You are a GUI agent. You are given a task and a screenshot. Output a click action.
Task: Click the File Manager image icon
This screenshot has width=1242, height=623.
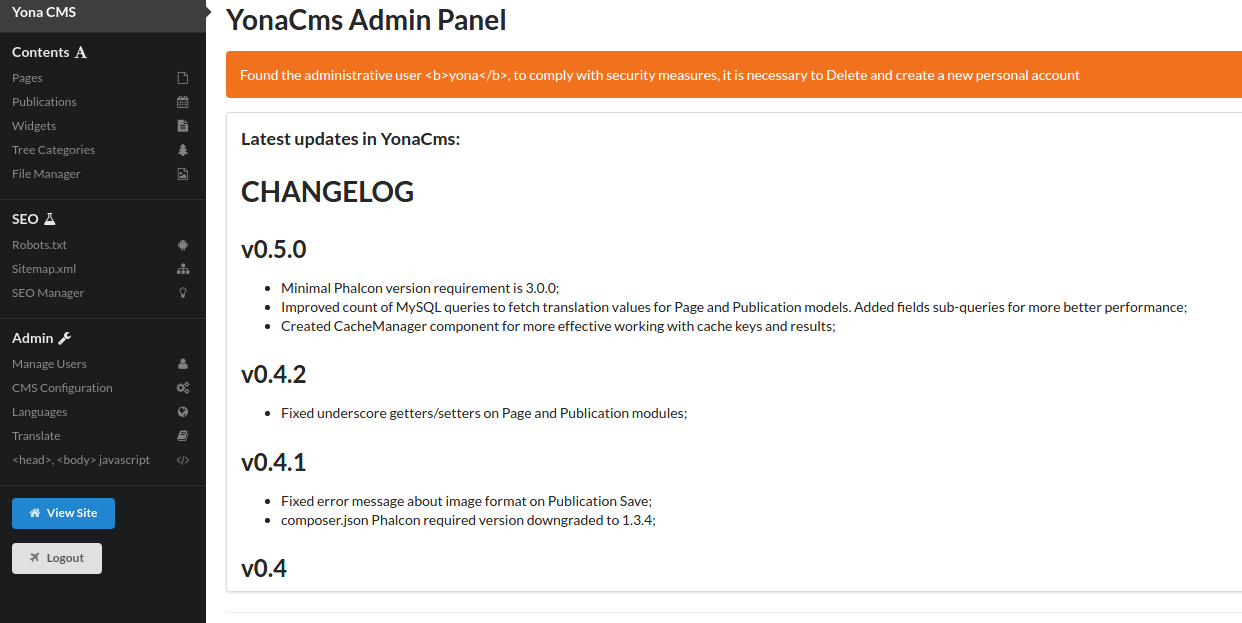tap(183, 174)
